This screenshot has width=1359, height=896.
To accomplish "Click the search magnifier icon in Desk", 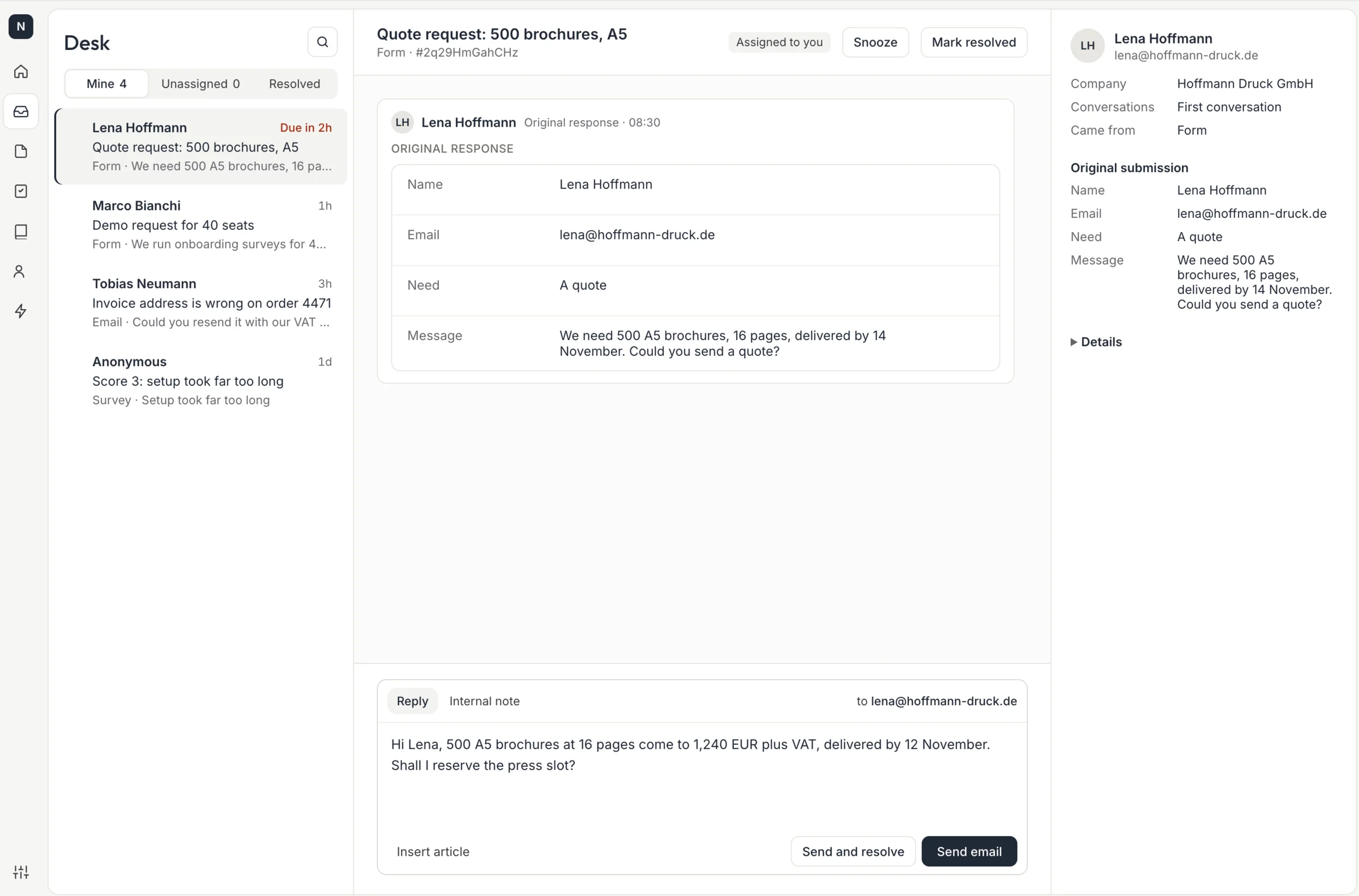I will pos(322,42).
